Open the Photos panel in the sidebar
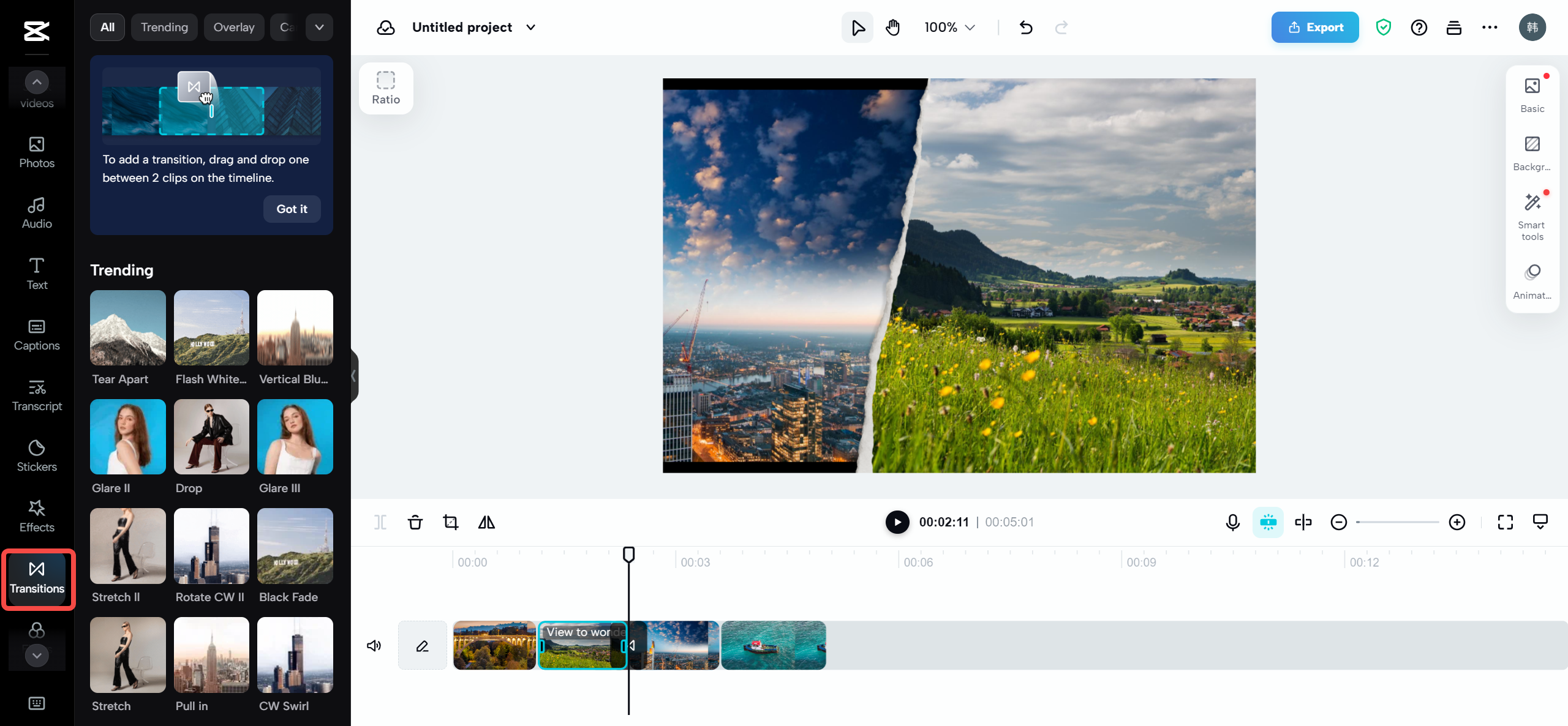This screenshot has height=726, width=1568. 37,152
